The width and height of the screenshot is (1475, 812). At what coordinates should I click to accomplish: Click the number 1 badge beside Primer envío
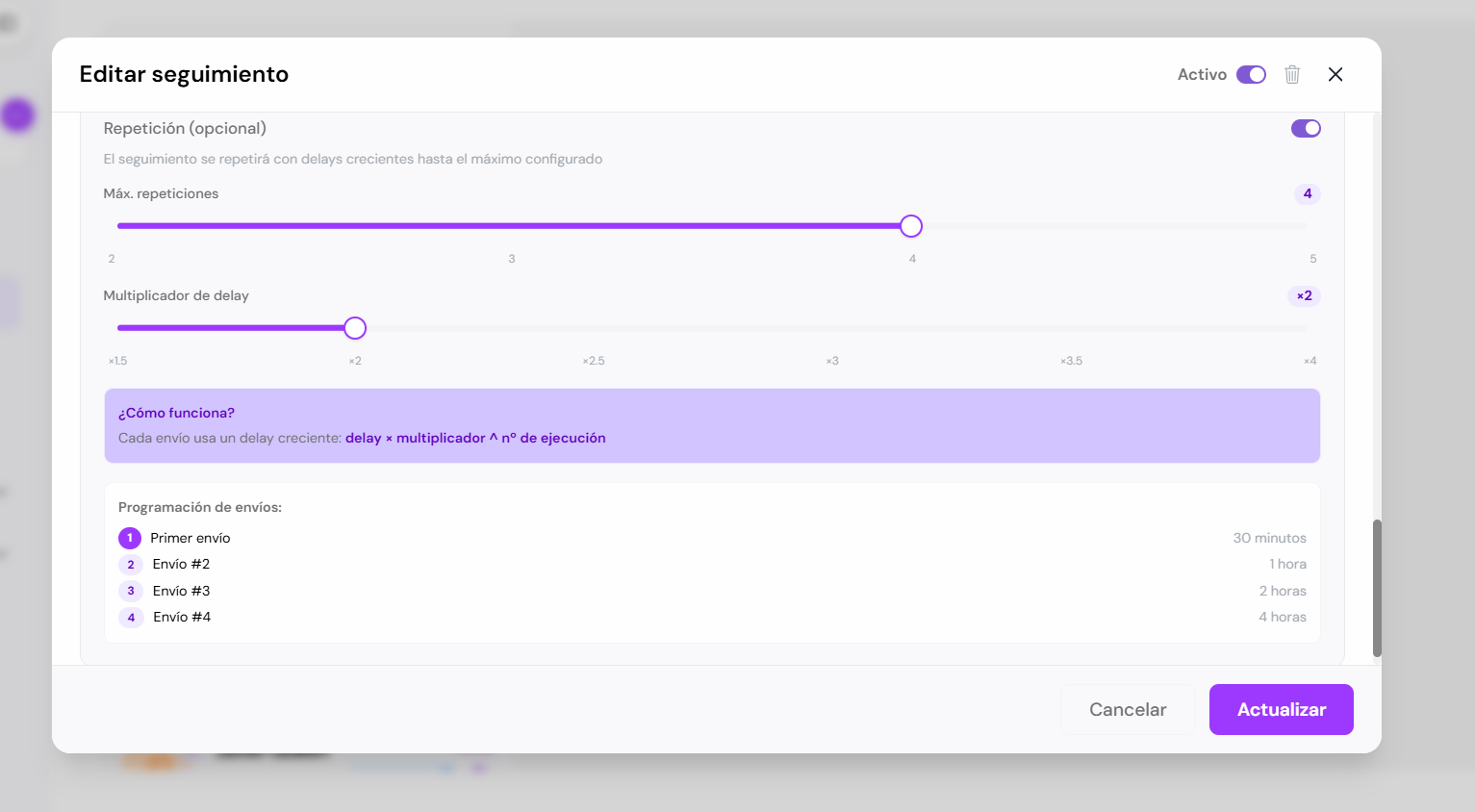point(130,538)
